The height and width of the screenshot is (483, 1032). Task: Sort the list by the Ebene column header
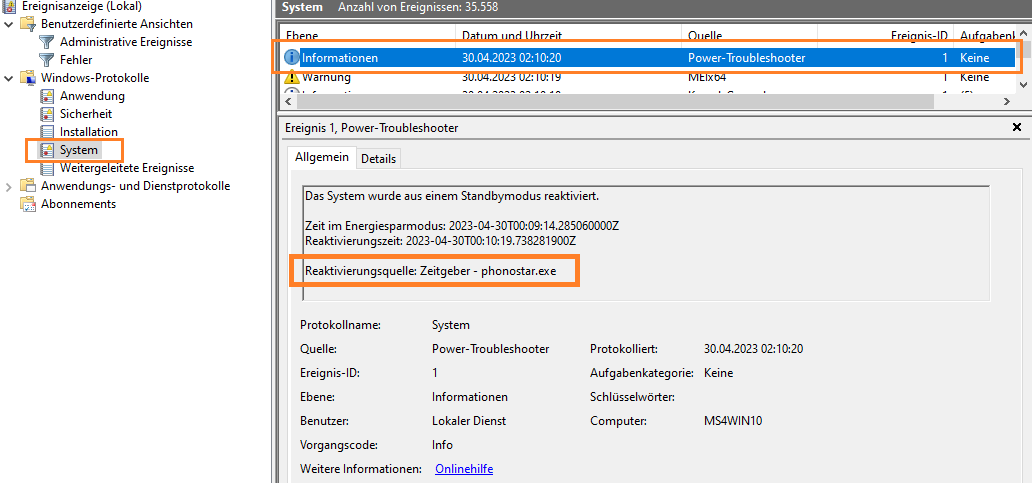click(366, 35)
